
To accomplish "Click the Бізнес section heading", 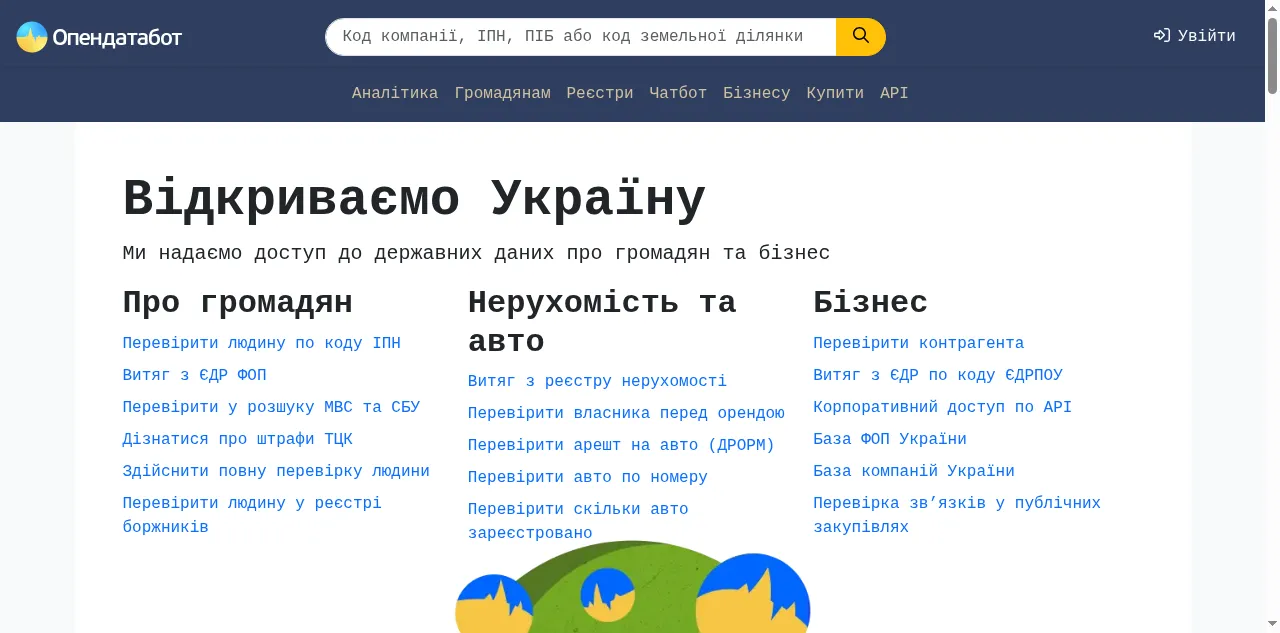I will coord(870,302).
